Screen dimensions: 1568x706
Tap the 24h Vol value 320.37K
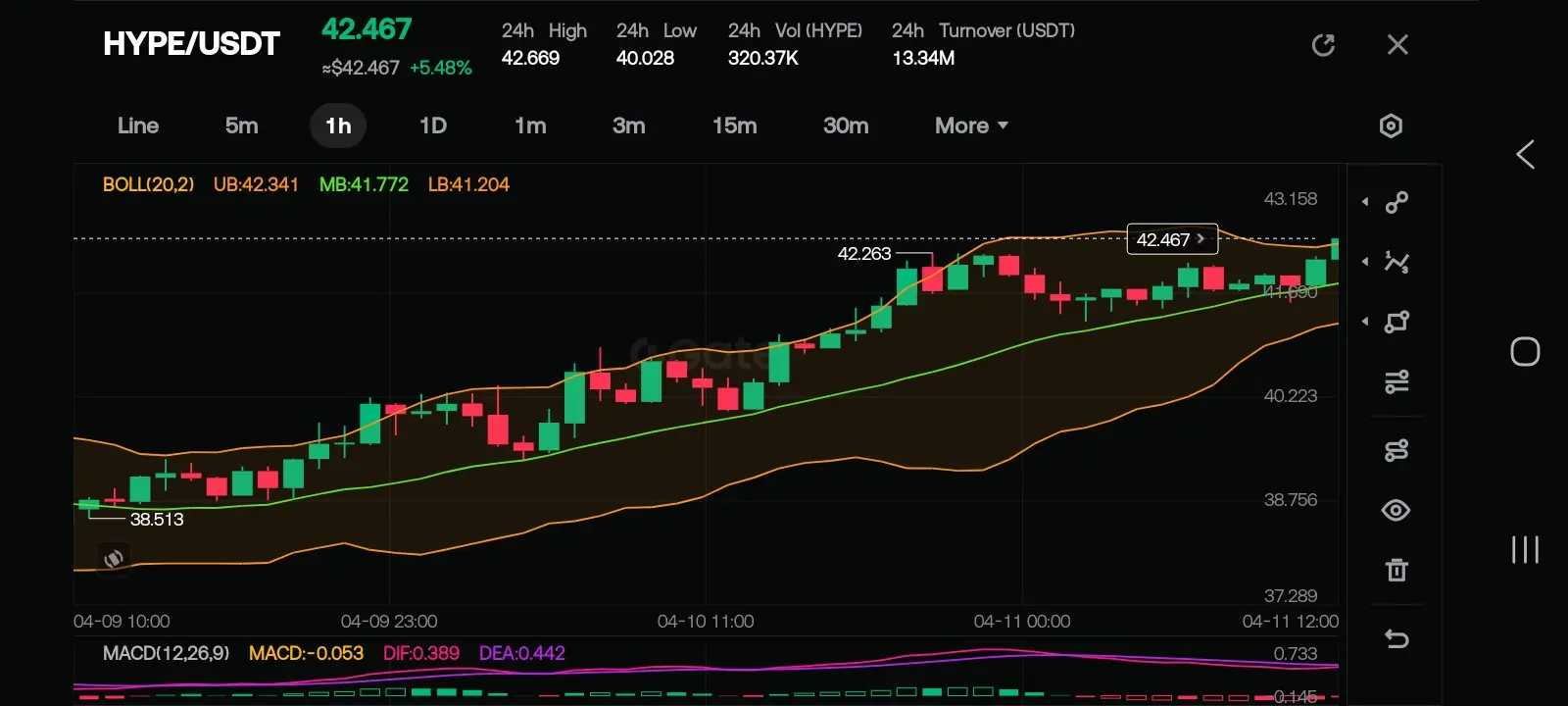763,58
